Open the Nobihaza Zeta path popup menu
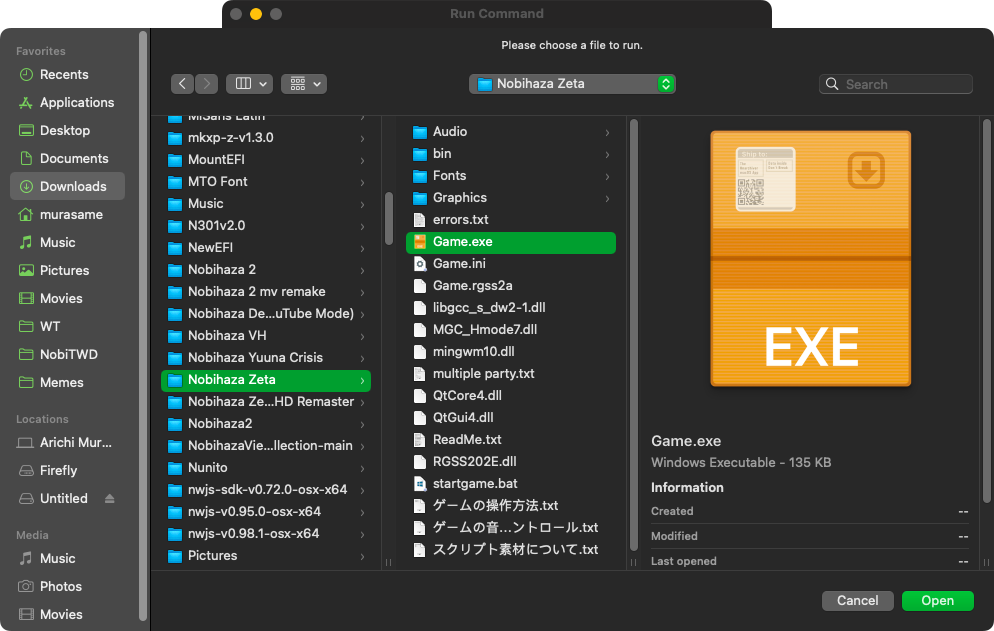 tap(572, 84)
